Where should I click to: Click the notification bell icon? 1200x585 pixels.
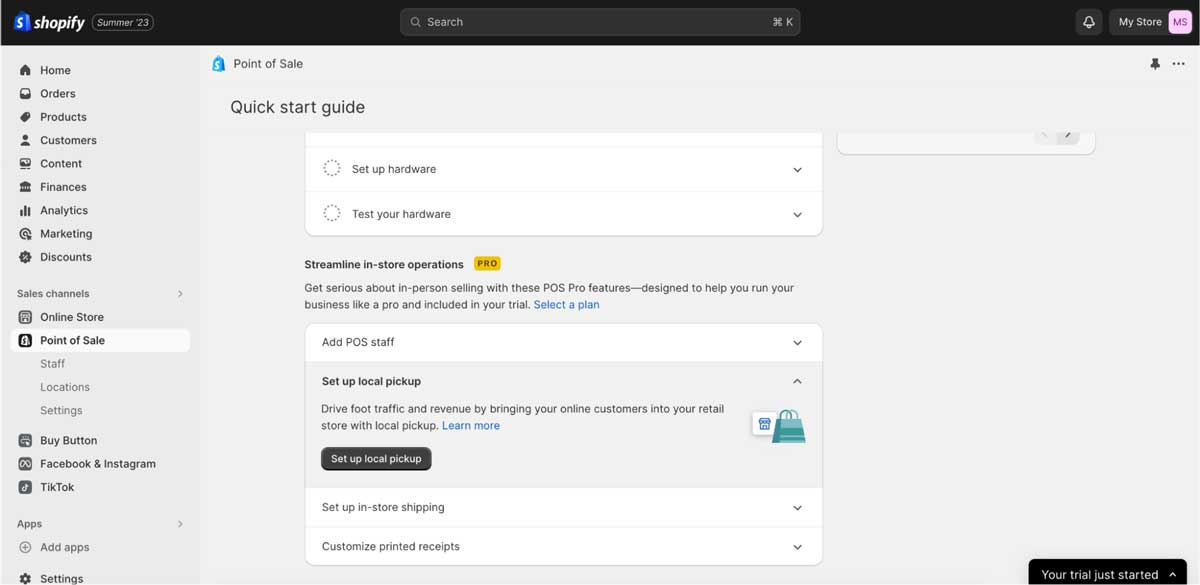pos(1088,21)
